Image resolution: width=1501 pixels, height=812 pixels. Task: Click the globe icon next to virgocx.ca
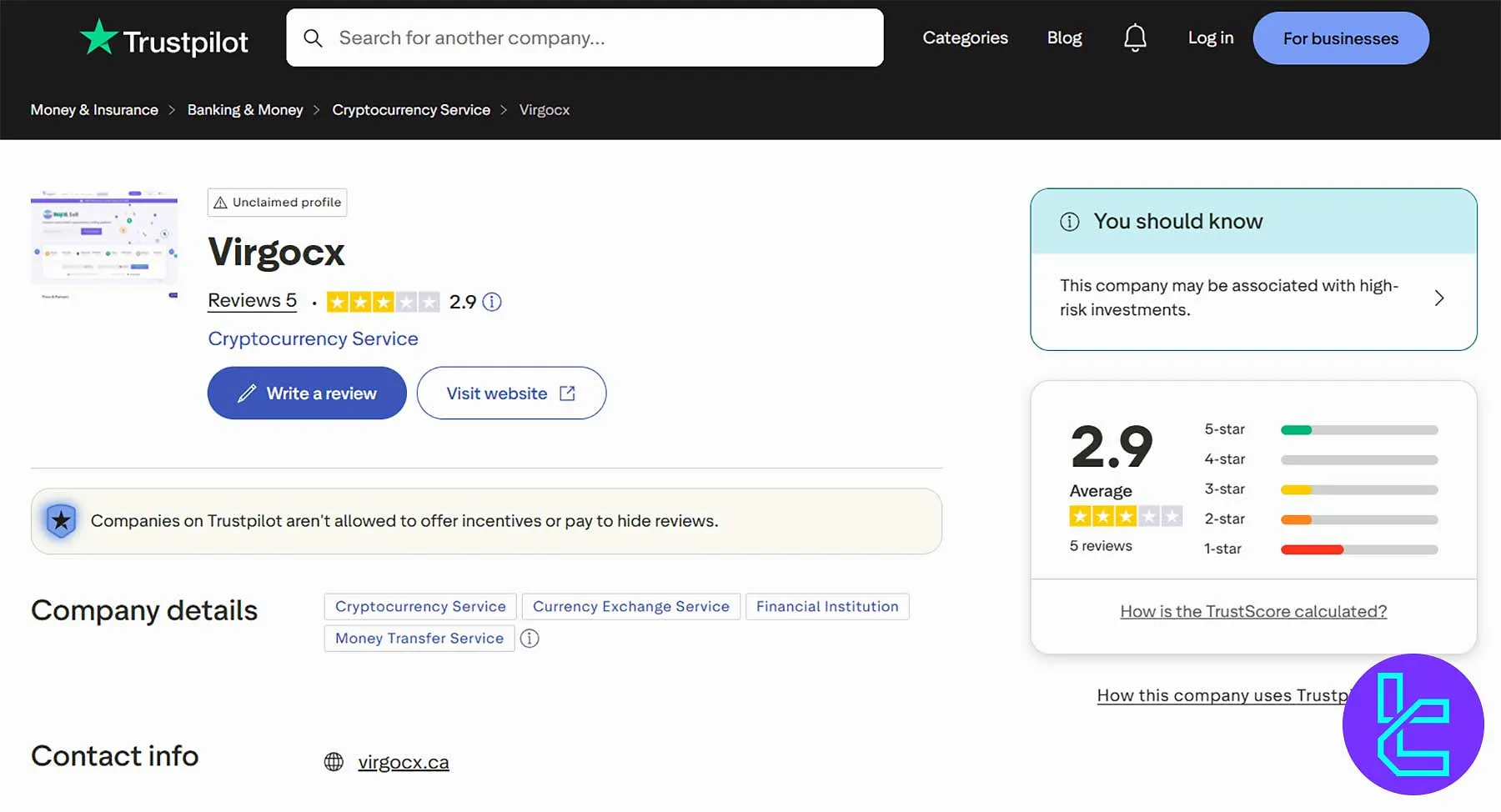pos(334,761)
